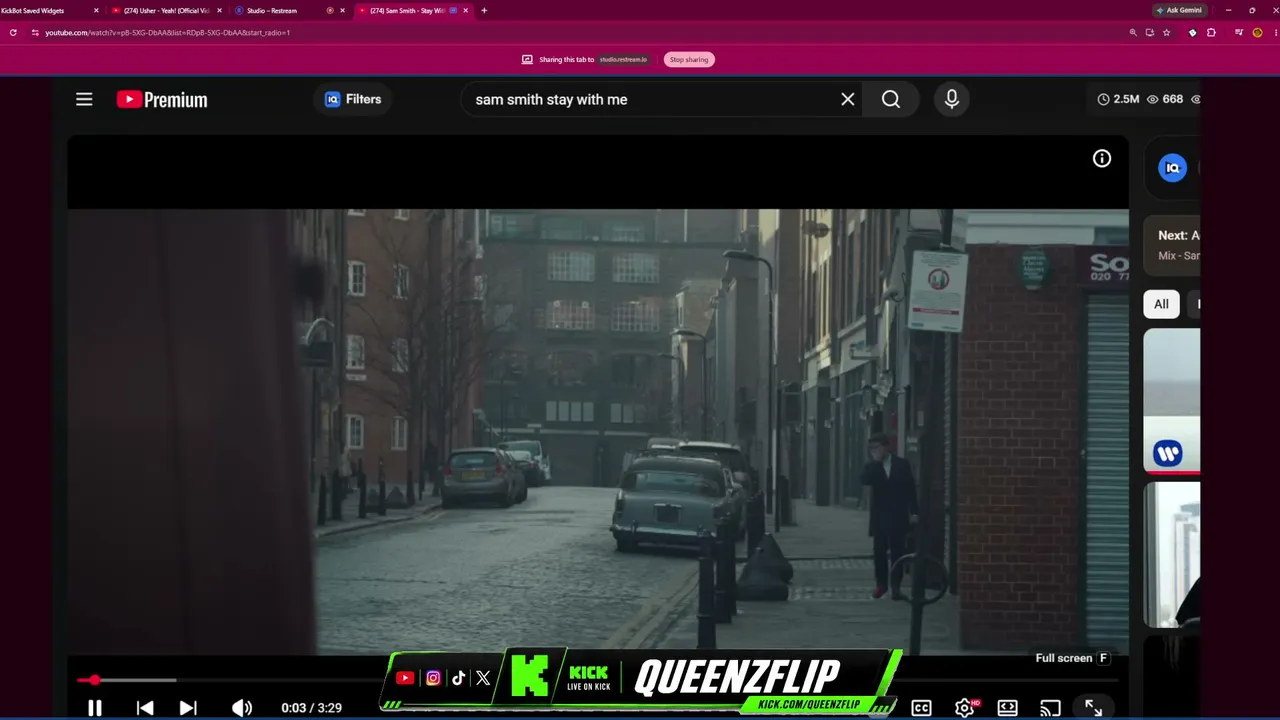
Task: Open the search Filters button
Action: tap(353, 99)
